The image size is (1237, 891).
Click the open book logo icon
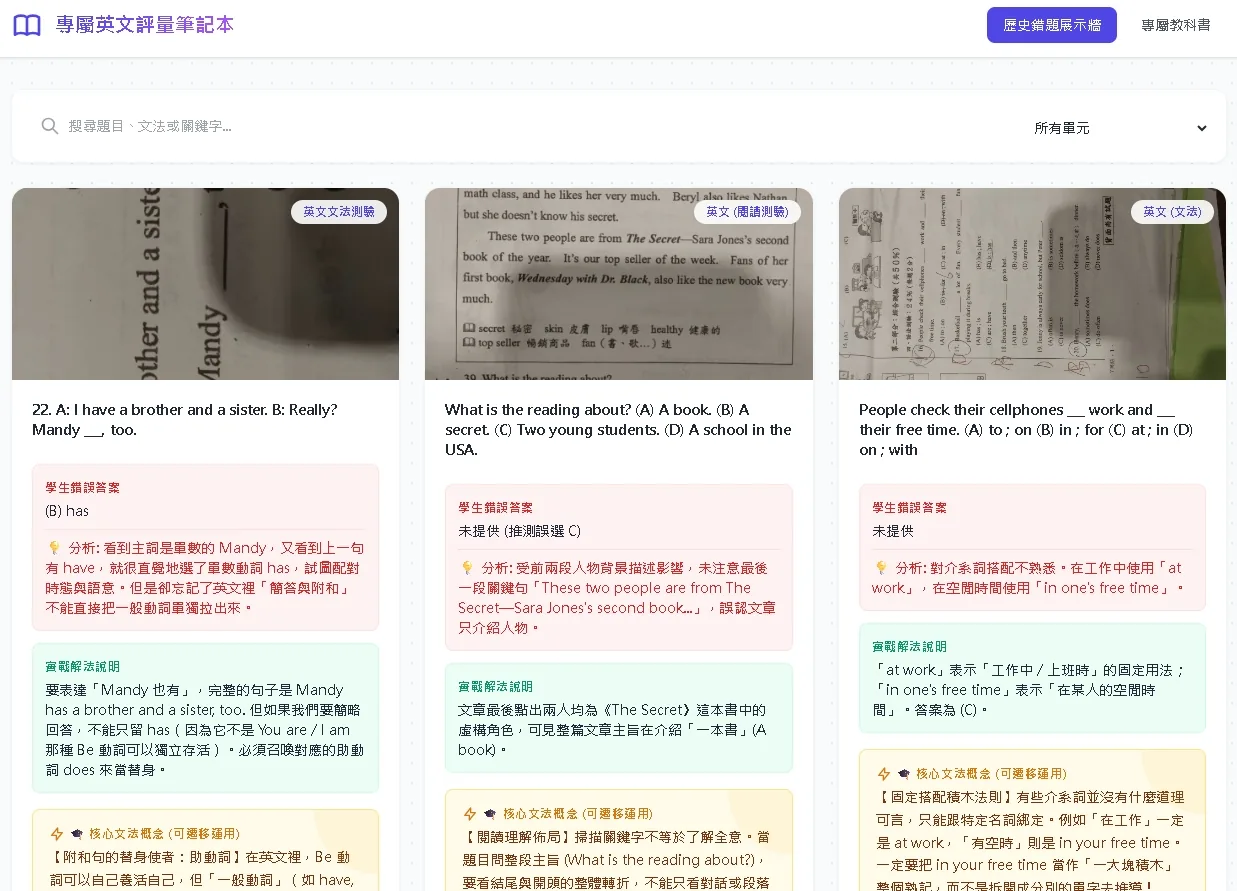point(27,25)
